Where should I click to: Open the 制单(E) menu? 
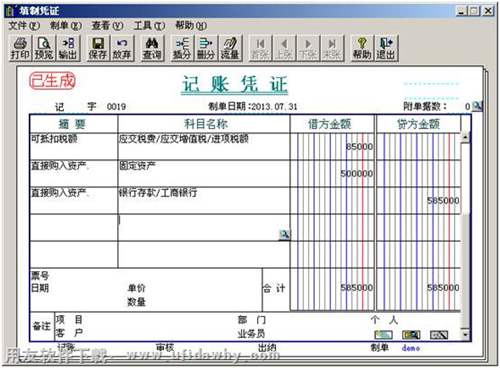tap(66, 26)
